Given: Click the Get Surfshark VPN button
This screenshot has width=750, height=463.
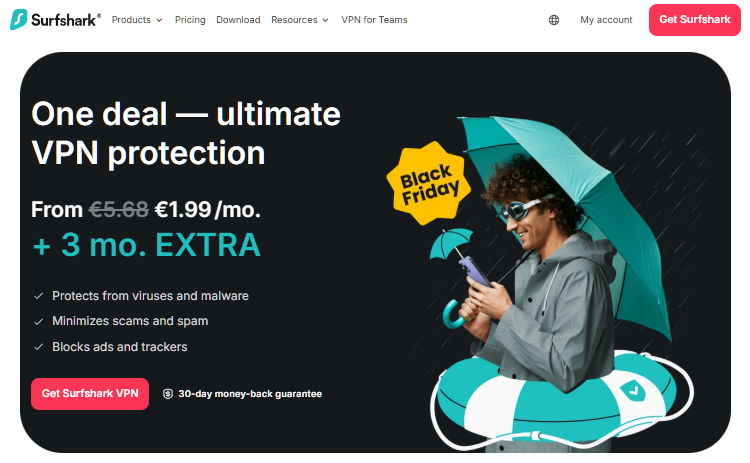Looking at the screenshot, I should (x=90, y=394).
